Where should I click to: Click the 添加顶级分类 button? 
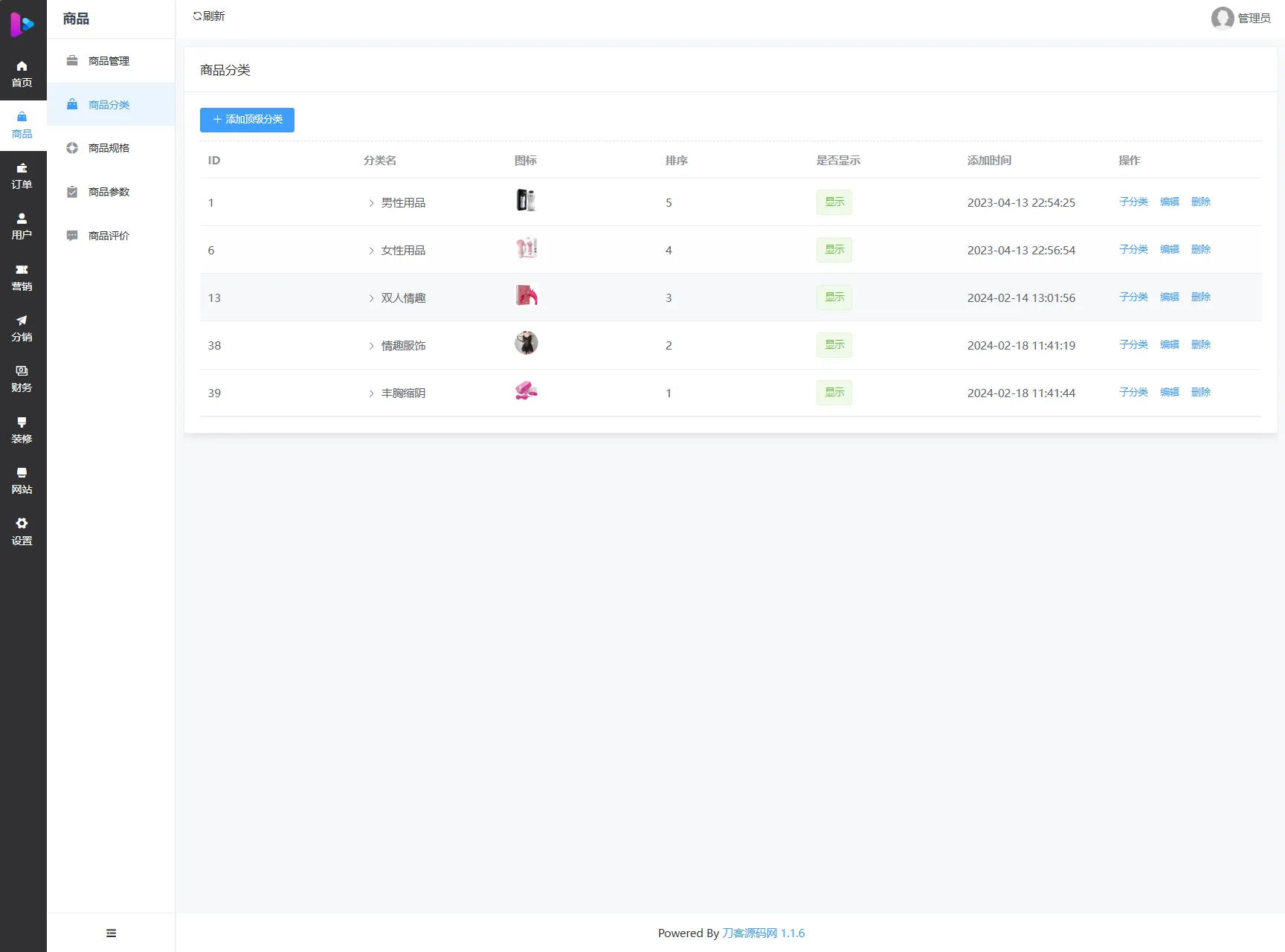[247, 120]
